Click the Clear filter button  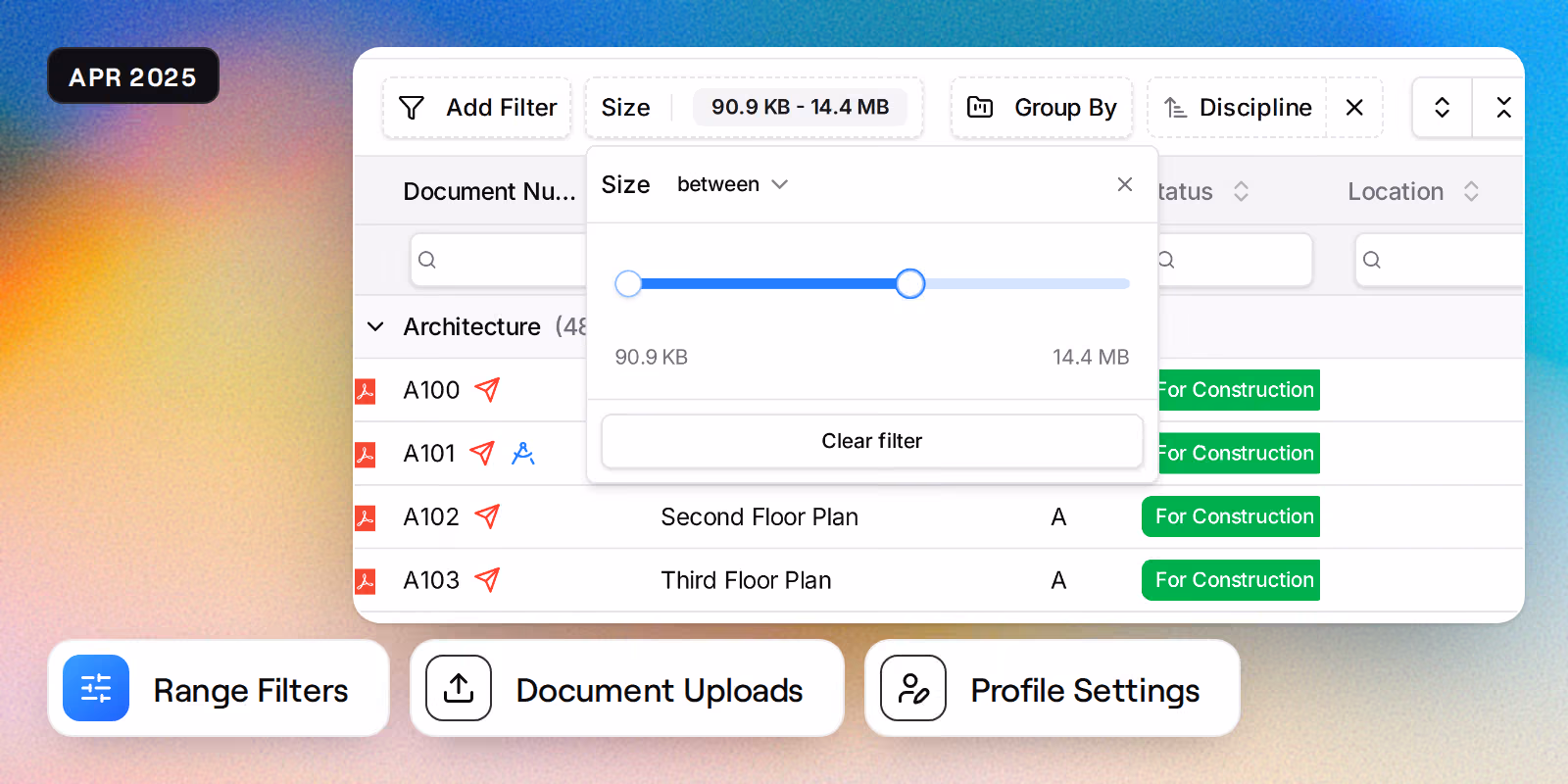[x=872, y=441]
